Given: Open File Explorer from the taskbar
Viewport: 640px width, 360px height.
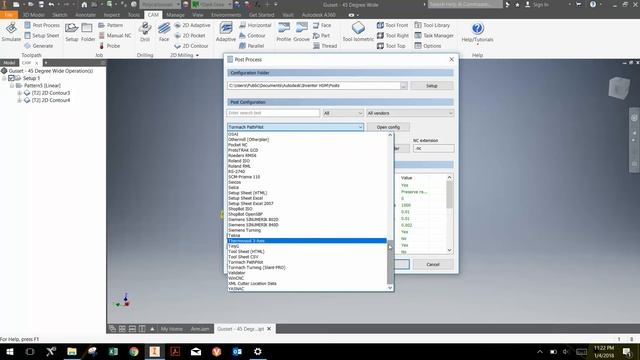Looking at the screenshot, I should point(72,351).
